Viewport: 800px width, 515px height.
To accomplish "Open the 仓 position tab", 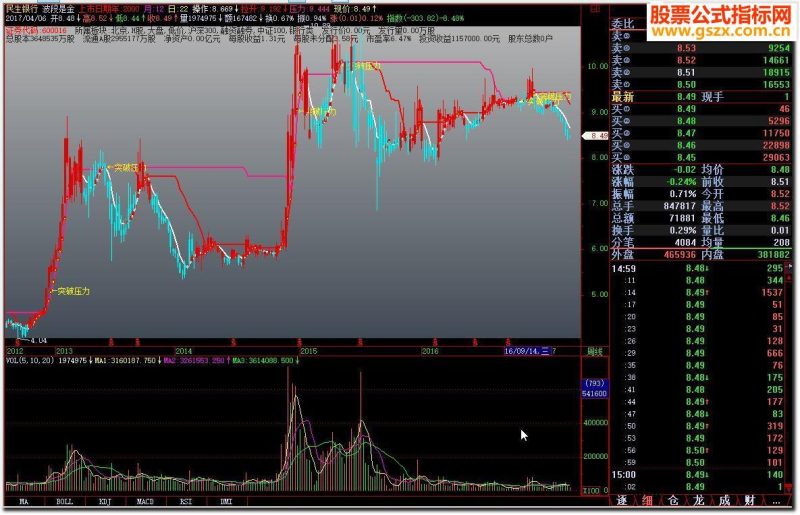I will 673,501.
